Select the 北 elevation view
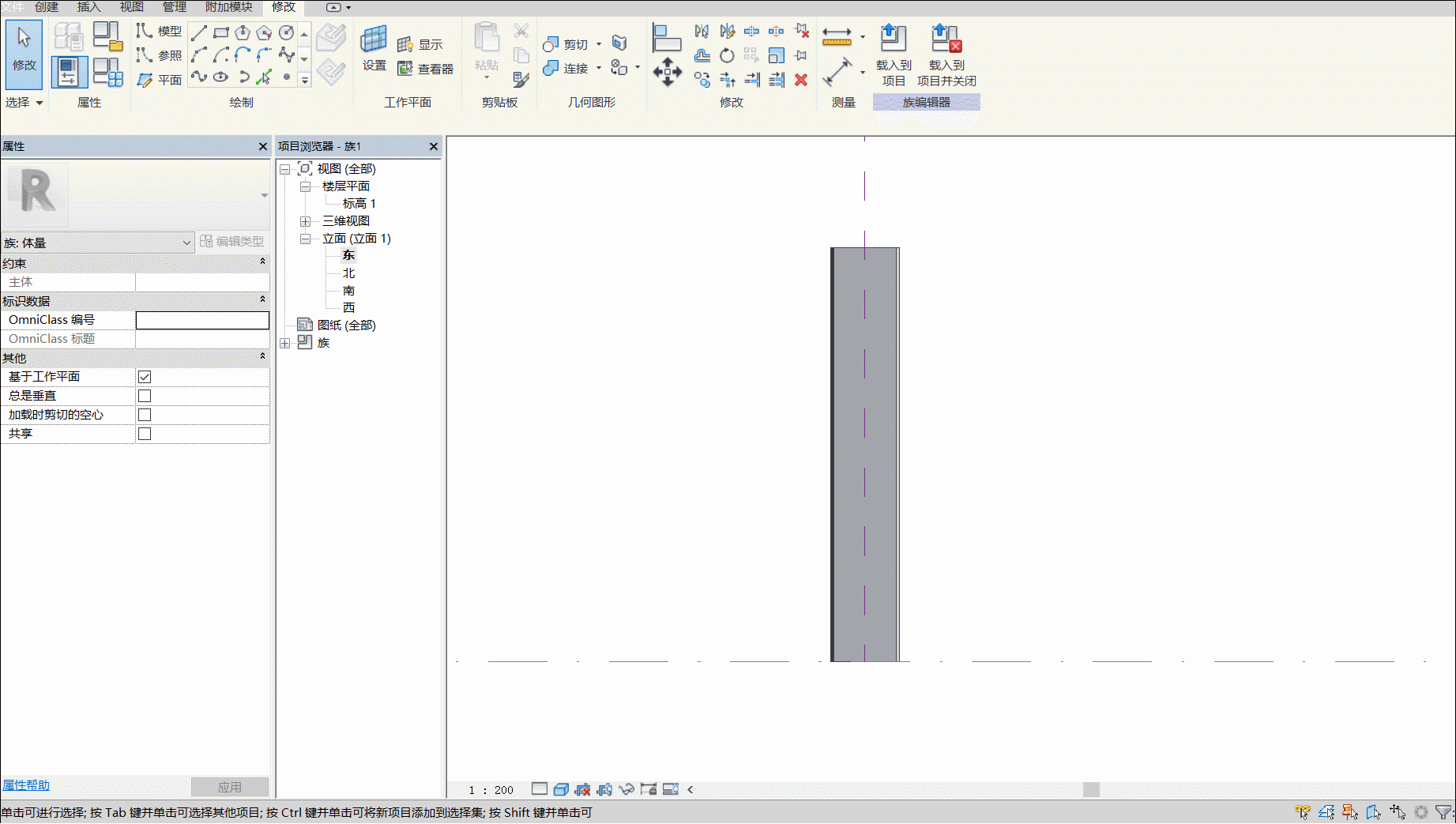This screenshot has width=1456, height=824. click(x=348, y=273)
